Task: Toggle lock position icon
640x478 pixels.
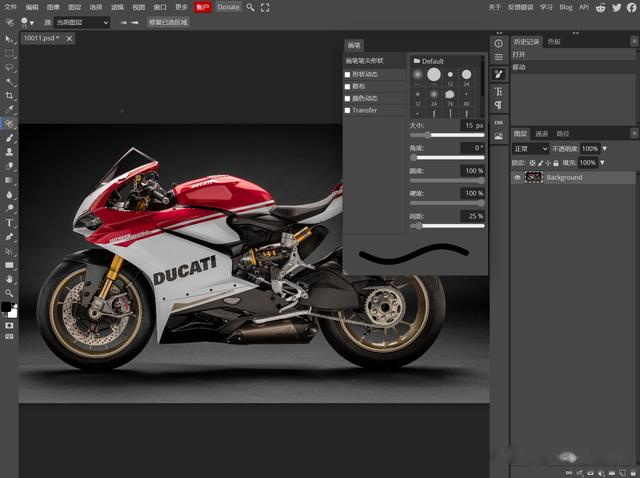Action: point(548,163)
